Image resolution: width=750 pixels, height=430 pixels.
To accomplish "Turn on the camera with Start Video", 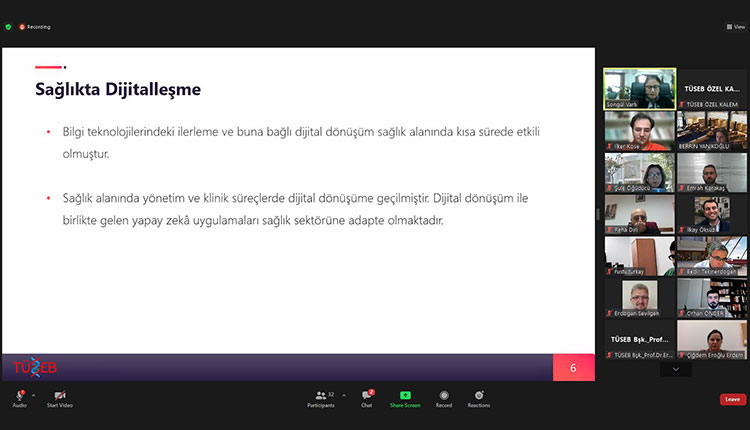I will click(59, 396).
